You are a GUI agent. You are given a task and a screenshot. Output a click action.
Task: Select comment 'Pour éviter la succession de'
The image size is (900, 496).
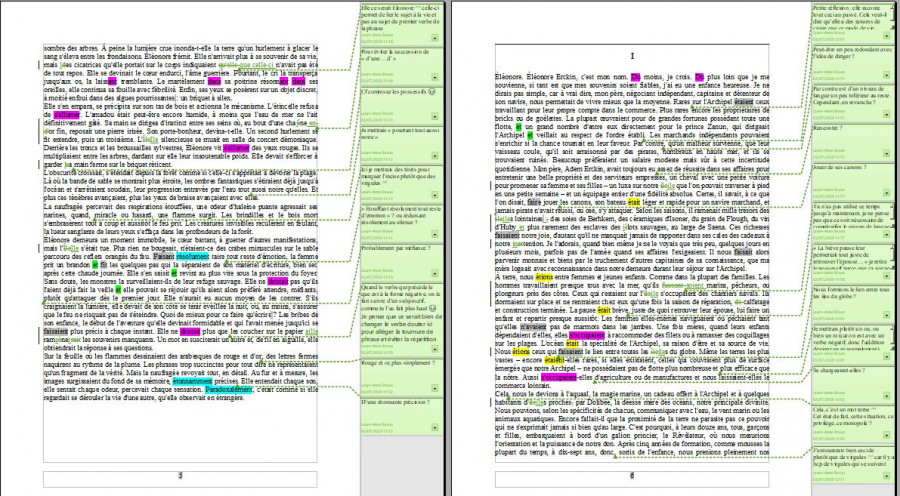(x=401, y=66)
